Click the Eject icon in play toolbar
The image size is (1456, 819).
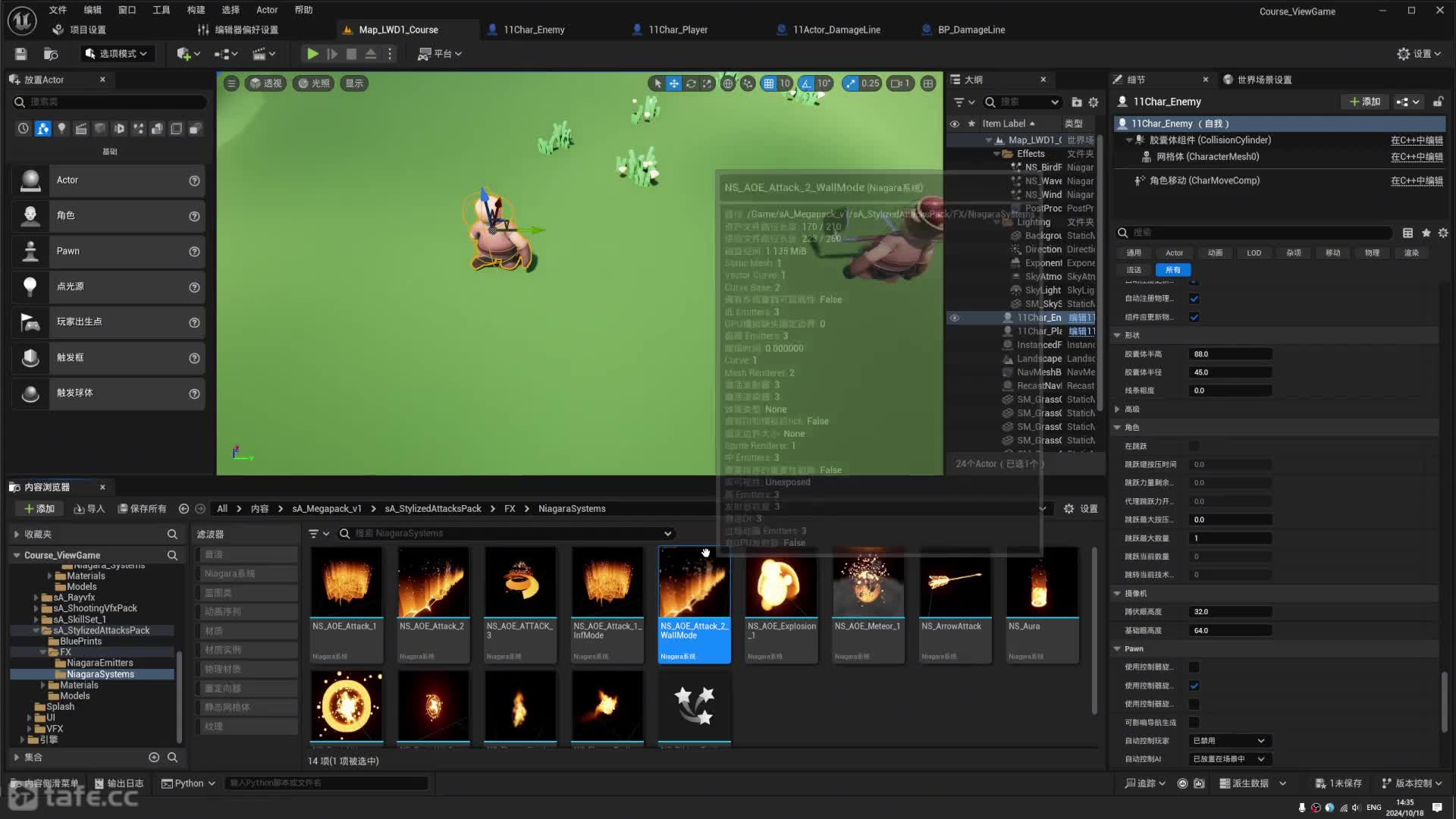[x=371, y=54]
